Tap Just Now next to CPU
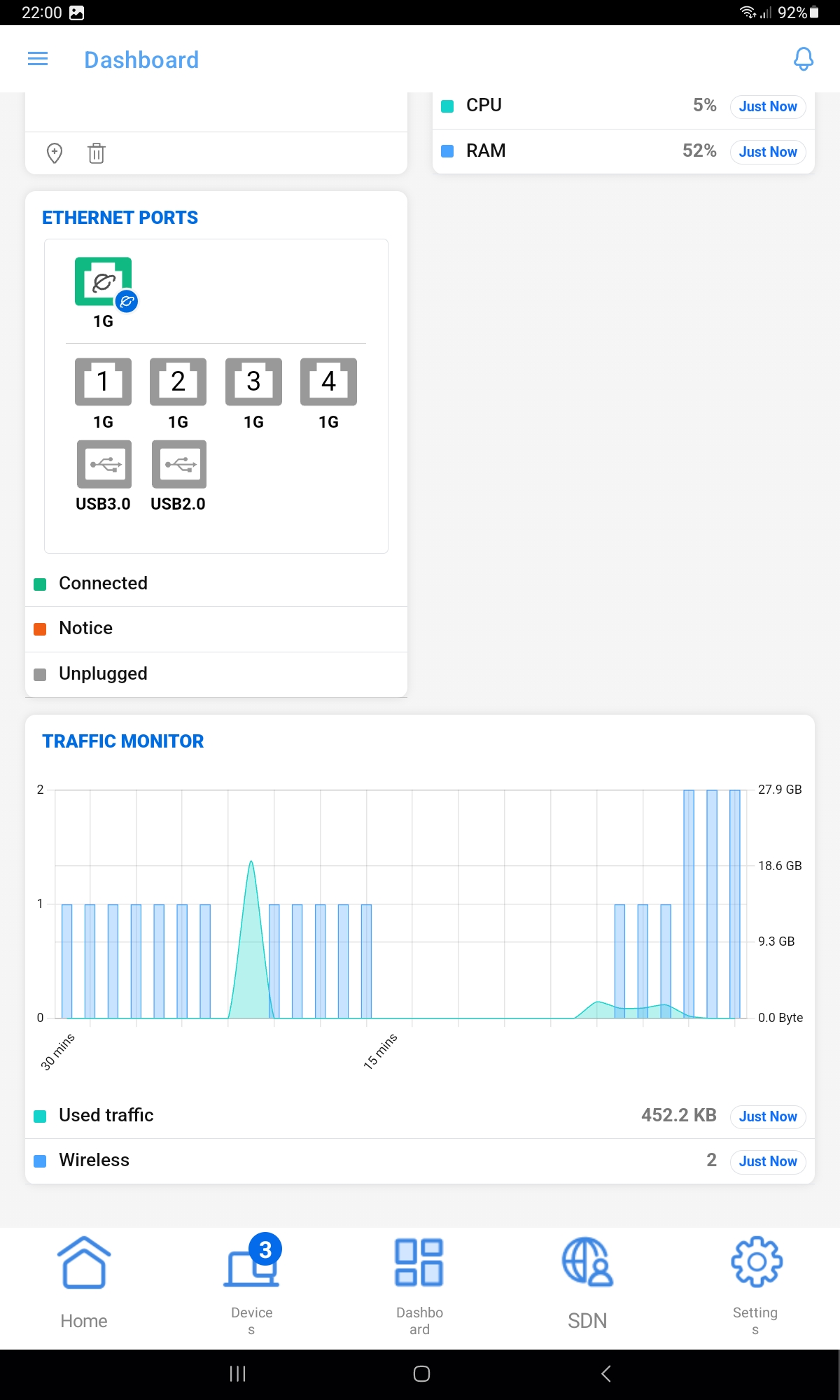 click(x=767, y=106)
